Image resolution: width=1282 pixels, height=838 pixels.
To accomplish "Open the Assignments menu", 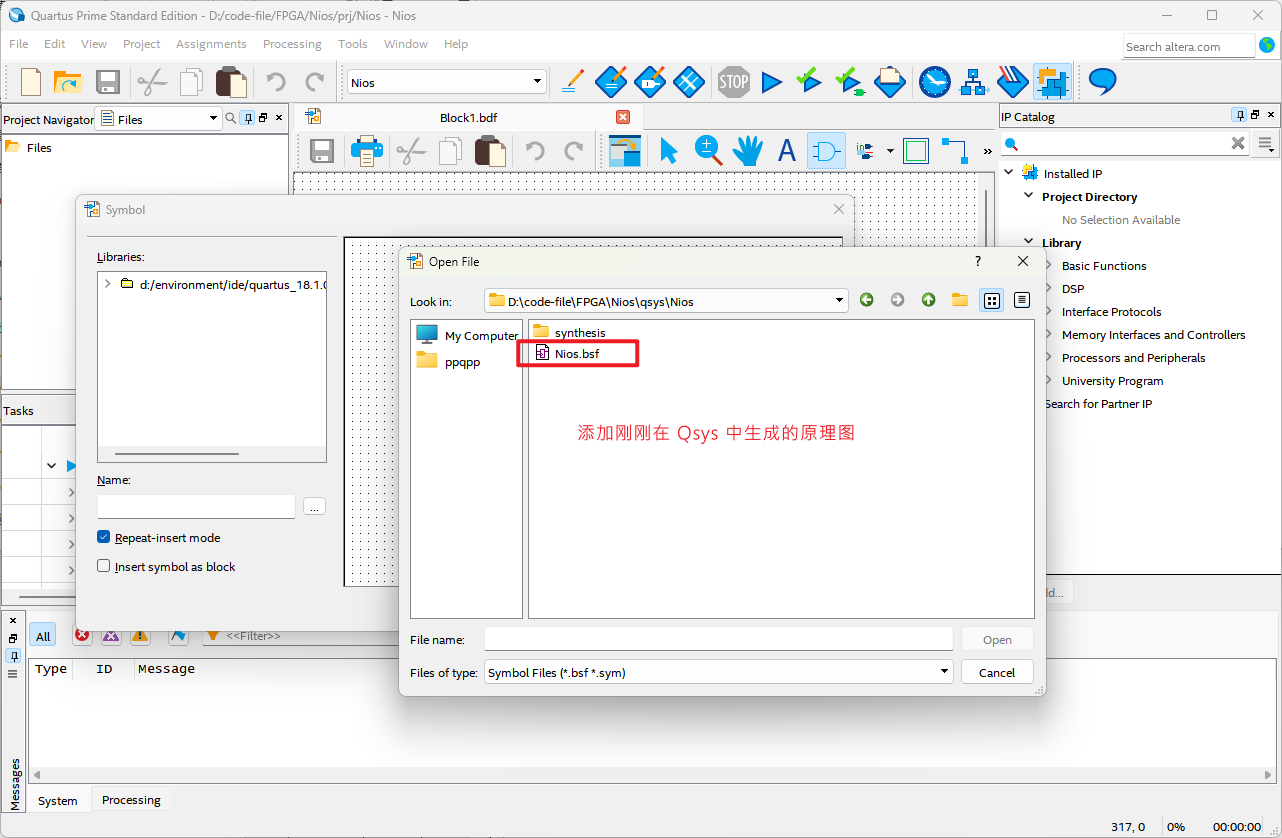I will click(211, 44).
